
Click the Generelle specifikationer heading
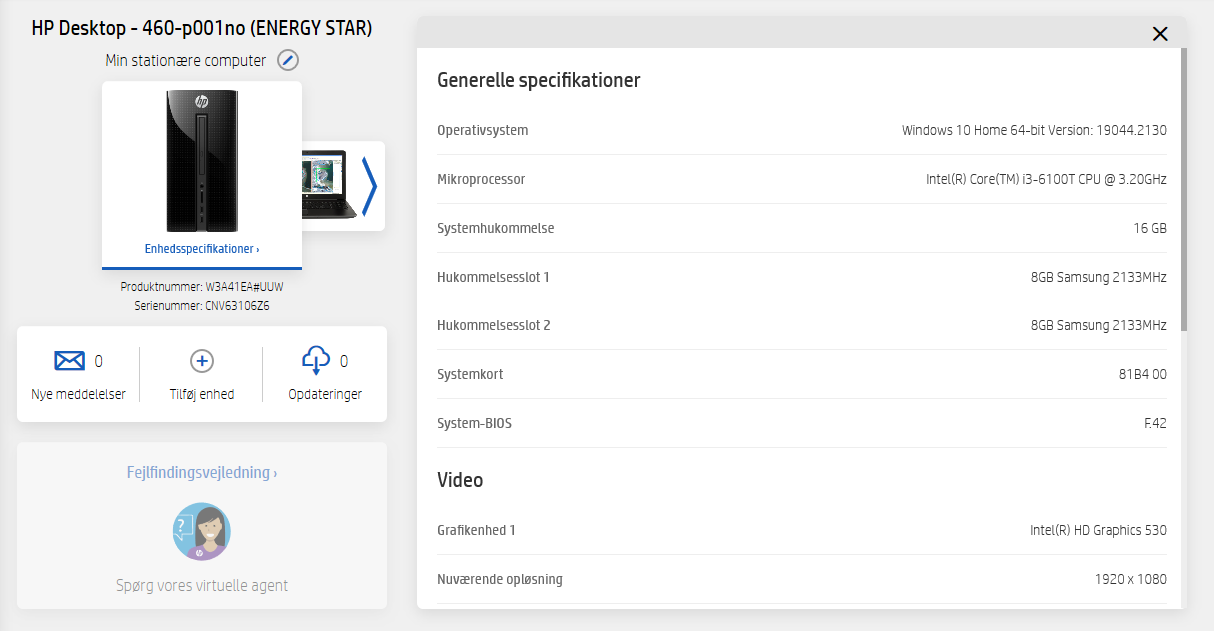(x=539, y=80)
